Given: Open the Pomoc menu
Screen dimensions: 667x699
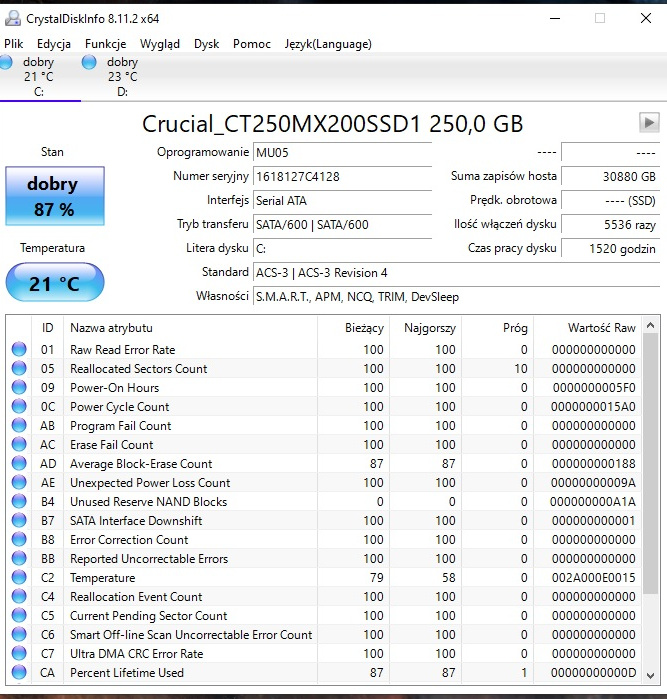Looking at the screenshot, I should click(251, 44).
